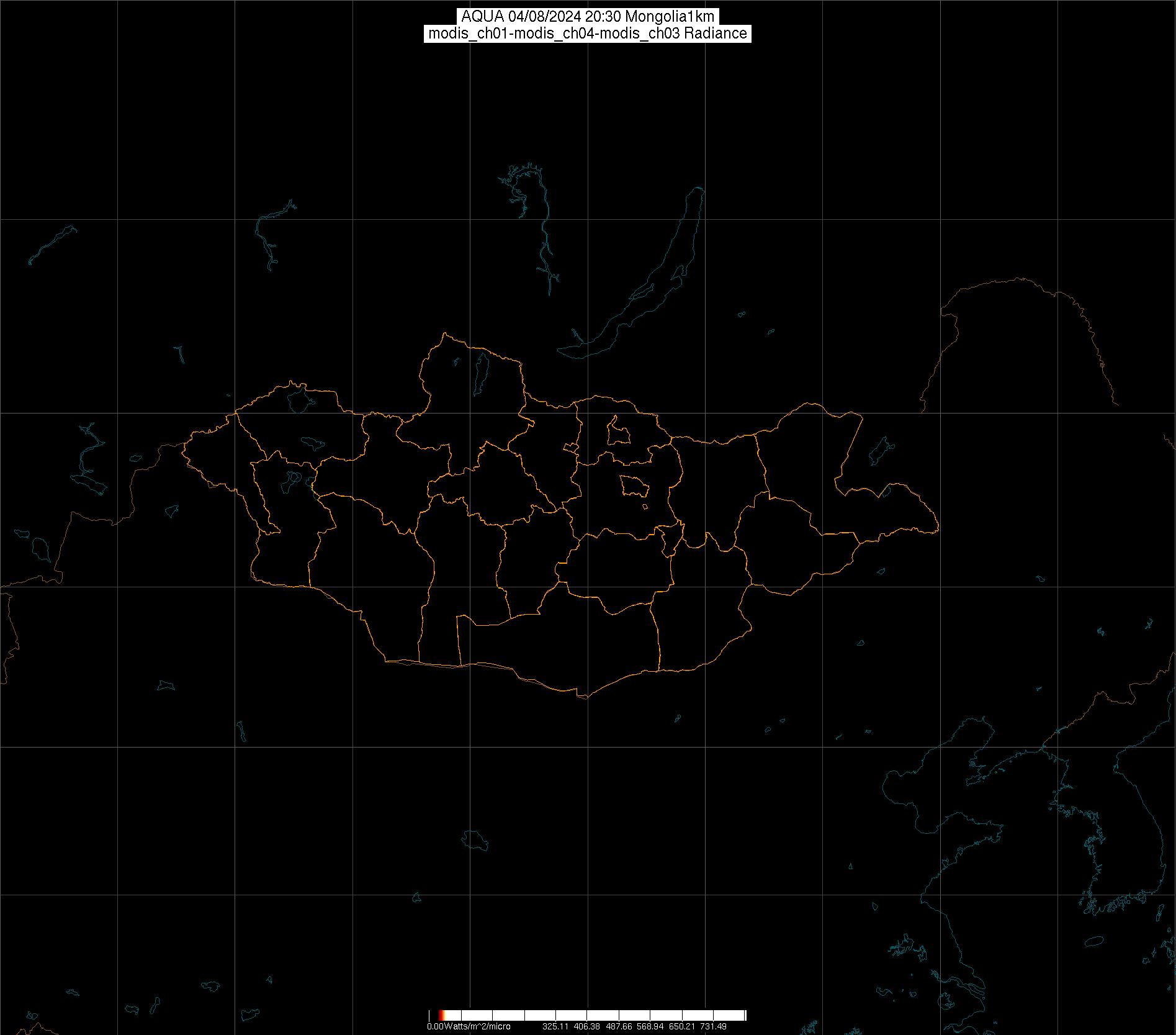Click the red-orange section of the radiance colorbar

pos(441,1015)
